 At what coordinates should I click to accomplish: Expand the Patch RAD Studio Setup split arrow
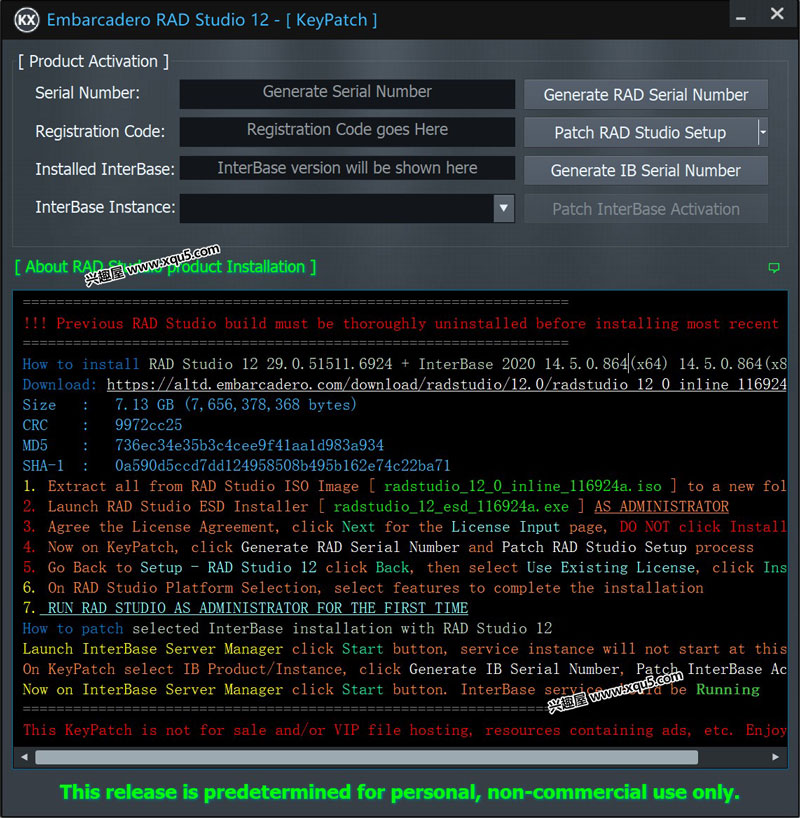tap(763, 133)
